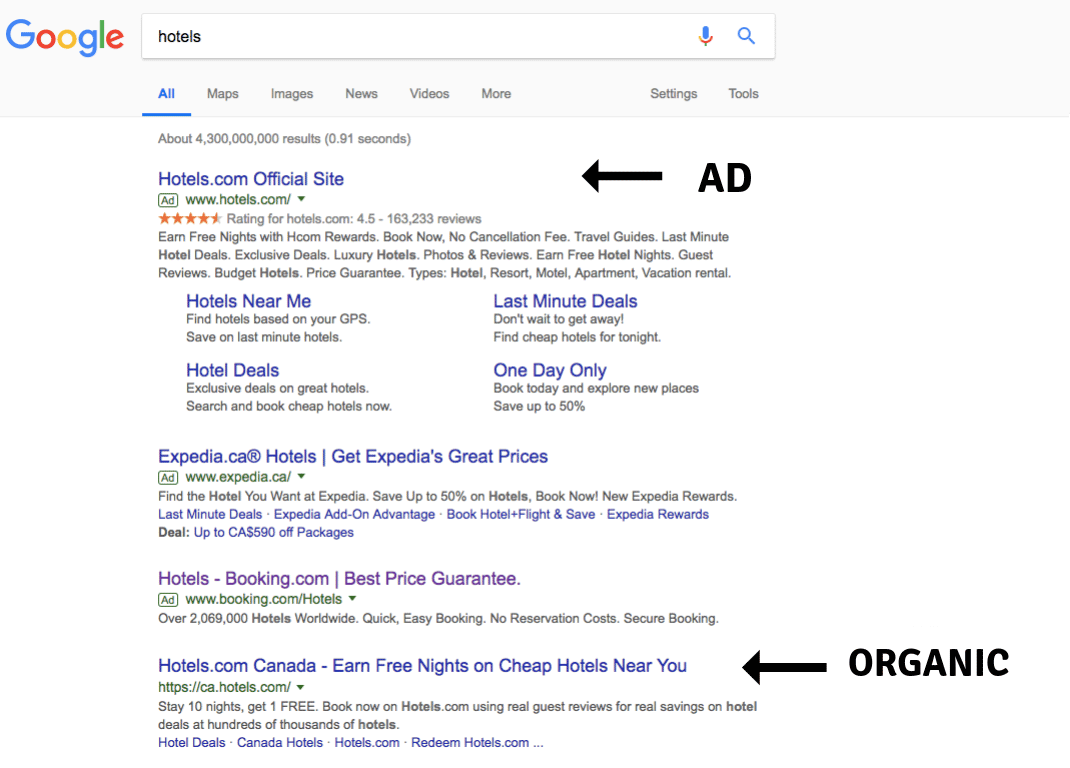This screenshot has height=768, width=1070.
Task: Open dropdown arrow next to www.expedia.ca
Action: click(x=301, y=477)
